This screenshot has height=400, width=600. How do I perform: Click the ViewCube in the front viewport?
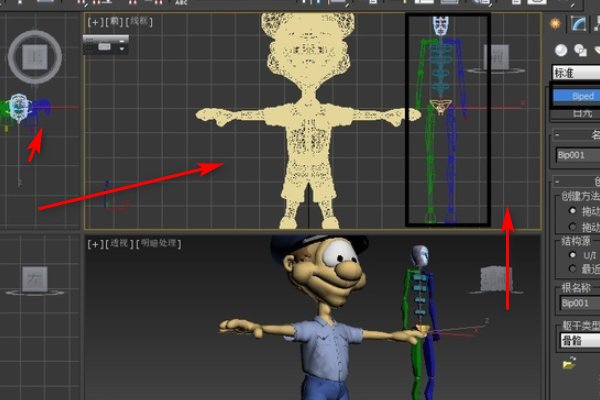click(x=496, y=58)
